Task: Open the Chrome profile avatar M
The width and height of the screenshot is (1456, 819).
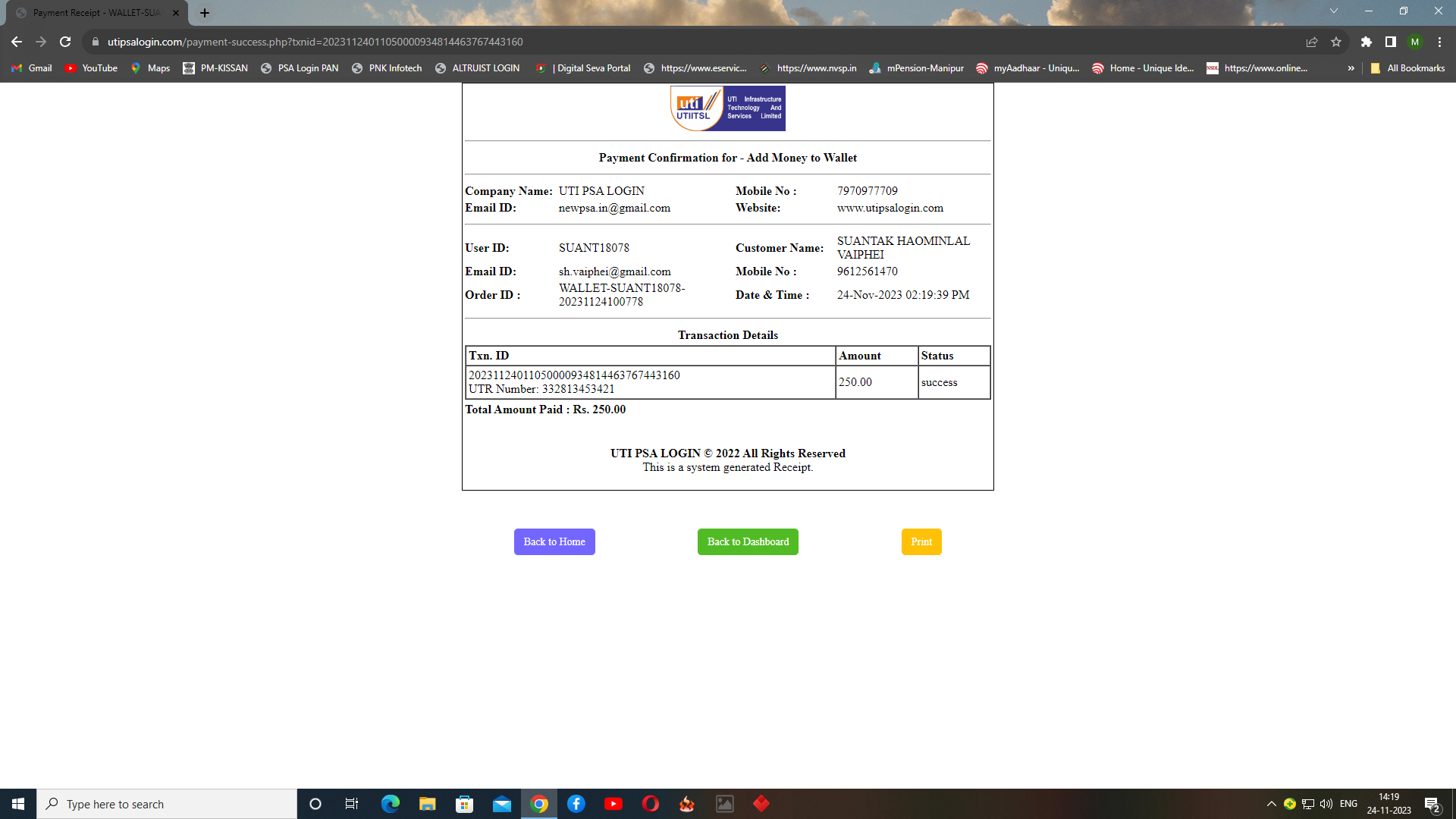Action: (1414, 42)
